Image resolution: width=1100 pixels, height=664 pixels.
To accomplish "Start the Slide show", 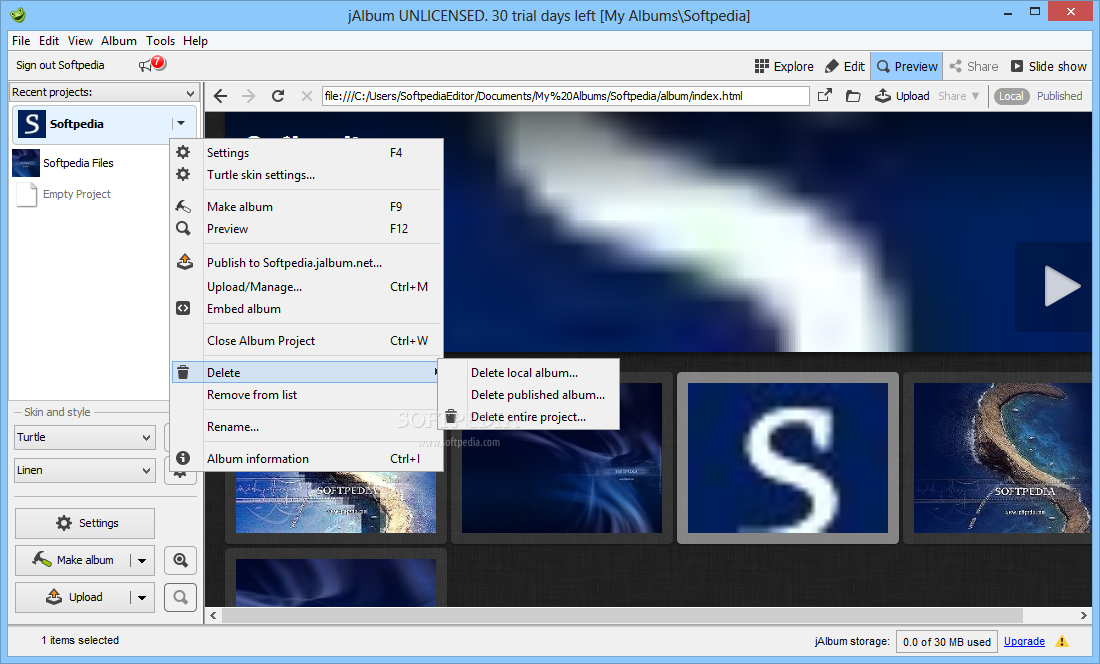I will [x=1049, y=66].
